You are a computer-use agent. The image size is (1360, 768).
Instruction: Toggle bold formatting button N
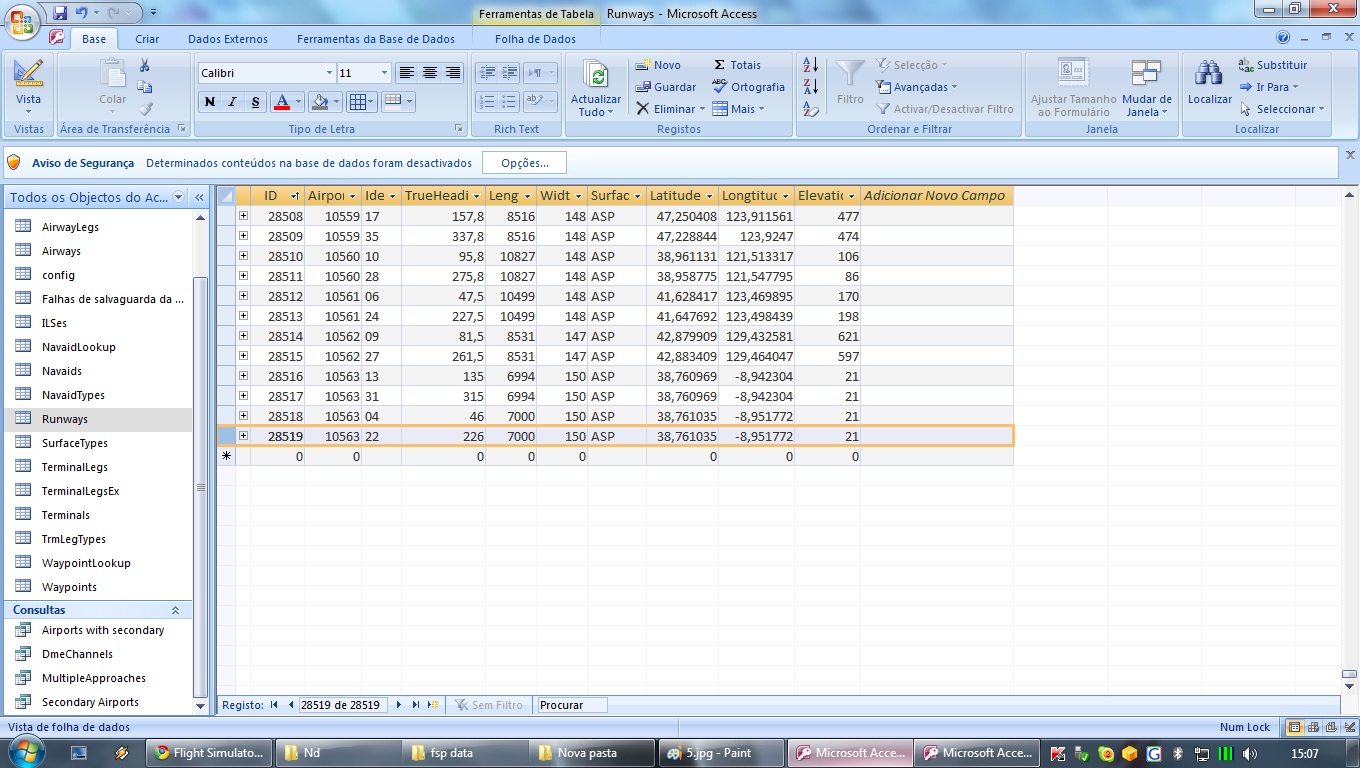[210, 102]
